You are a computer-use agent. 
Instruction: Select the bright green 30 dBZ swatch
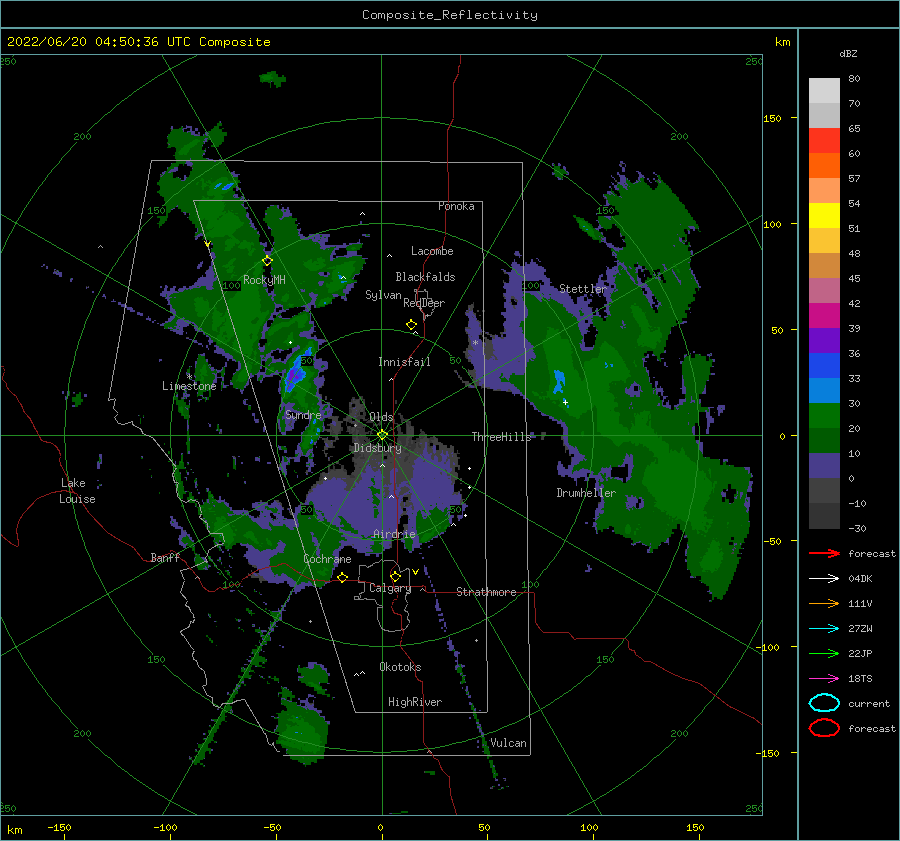pyautogui.click(x=824, y=415)
